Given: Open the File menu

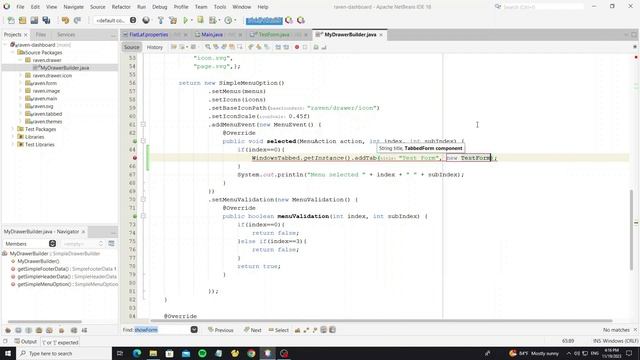Looking at the screenshot, I should click(20, 7).
